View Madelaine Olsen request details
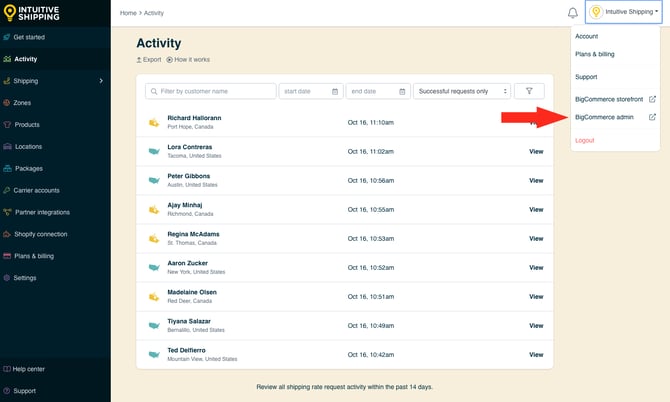Screen dimensions: 670x402 [x=536, y=297]
